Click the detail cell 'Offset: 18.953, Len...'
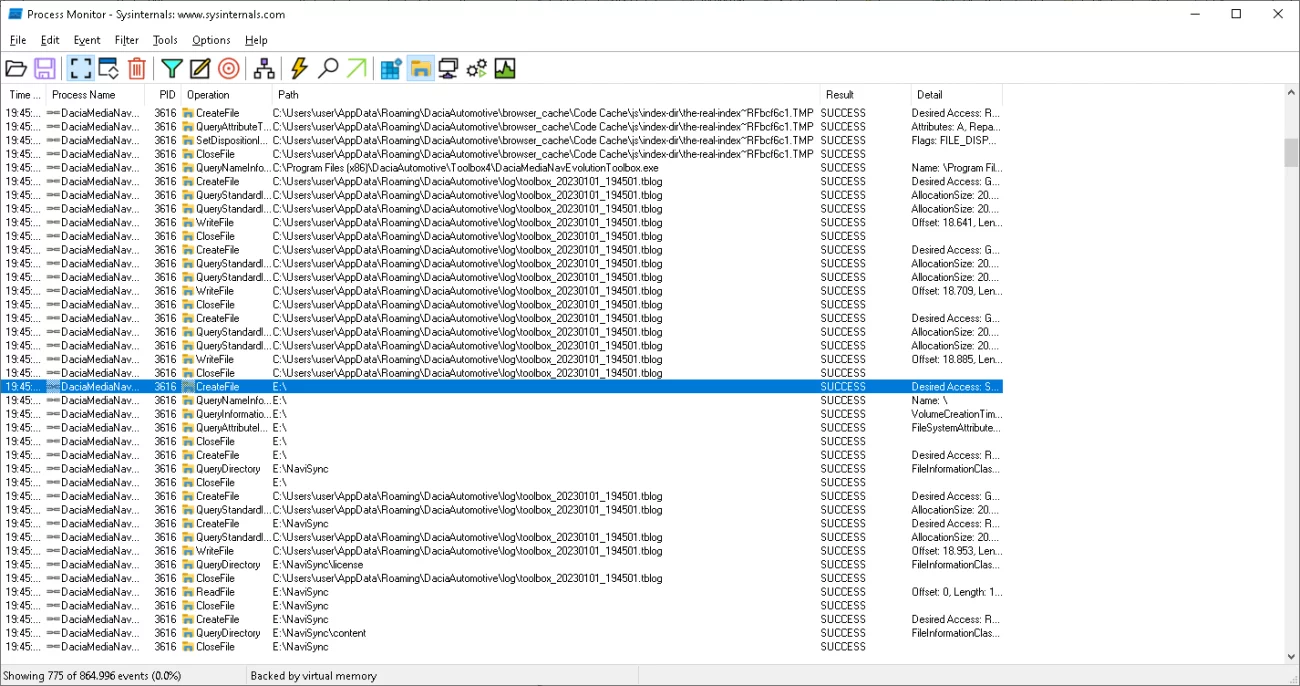Image resolution: width=1300 pixels, height=686 pixels. click(956, 551)
